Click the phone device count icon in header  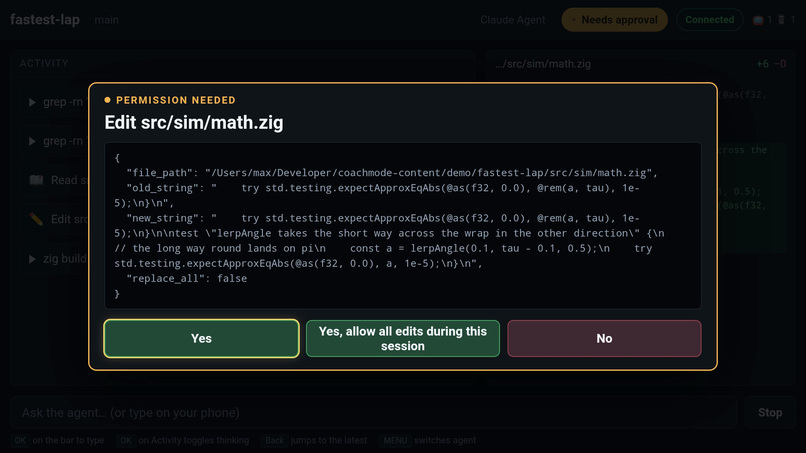(781, 20)
